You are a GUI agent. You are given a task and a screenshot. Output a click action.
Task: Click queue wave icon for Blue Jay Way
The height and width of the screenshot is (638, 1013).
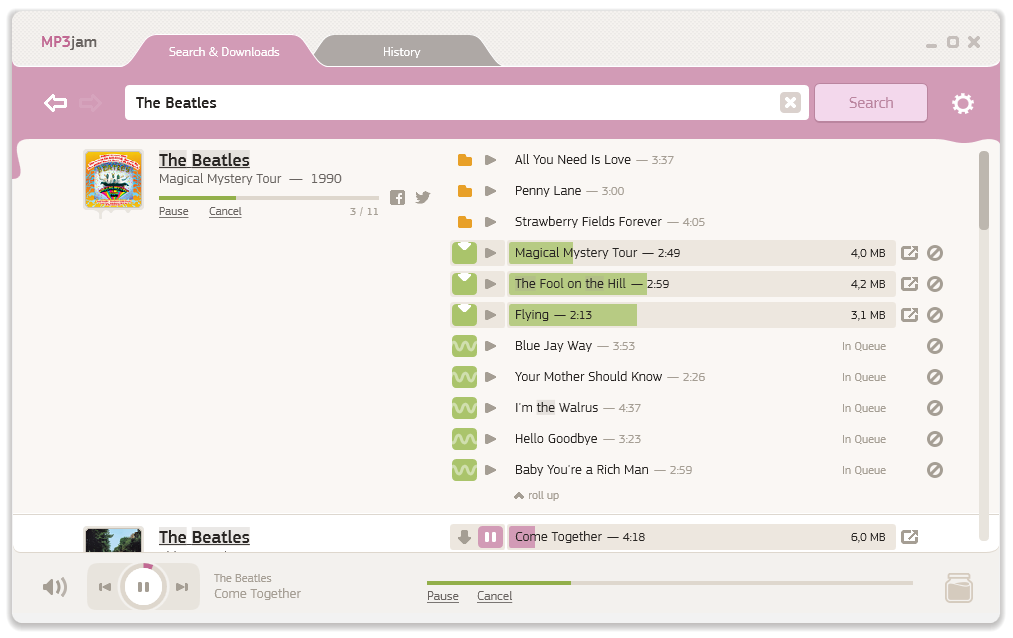coord(465,346)
